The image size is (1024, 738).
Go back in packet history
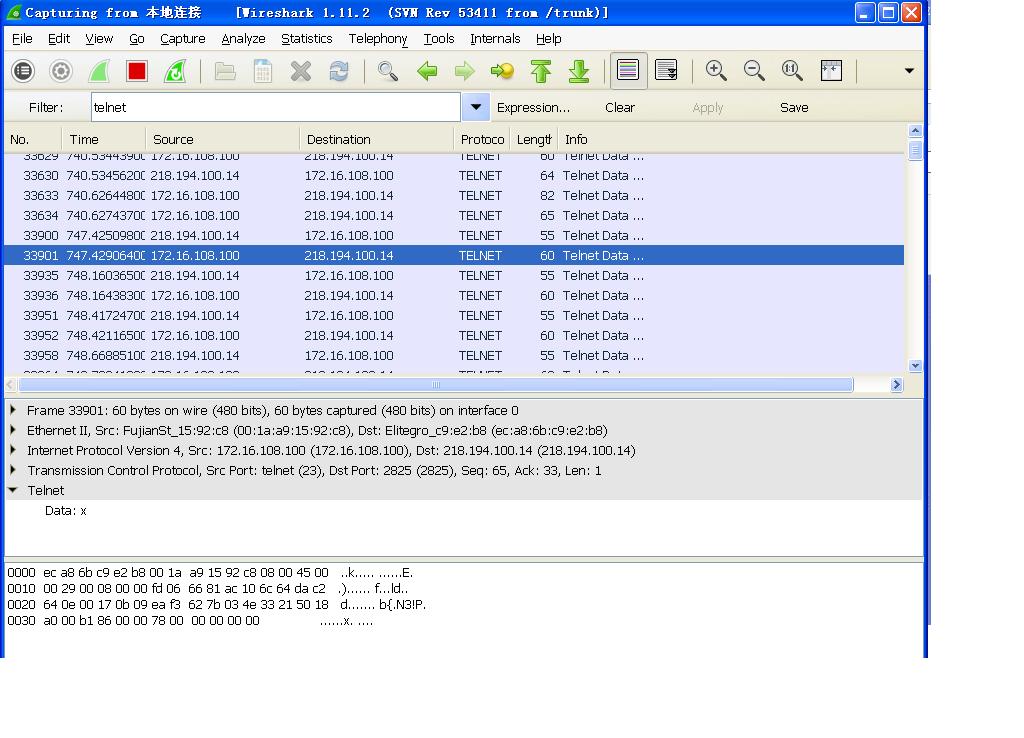click(426, 71)
